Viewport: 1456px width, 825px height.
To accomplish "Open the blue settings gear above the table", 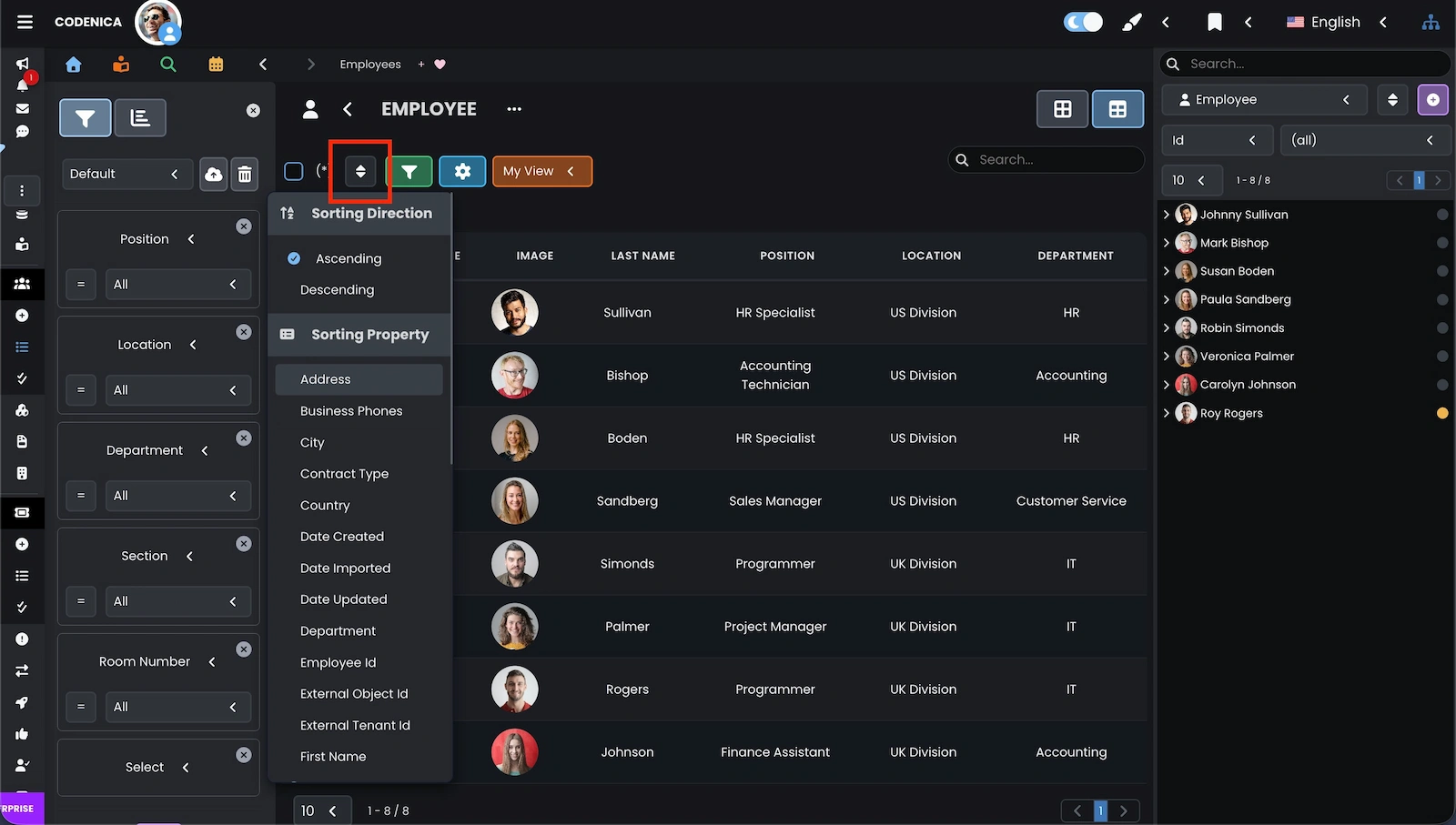I will point(462,171).
